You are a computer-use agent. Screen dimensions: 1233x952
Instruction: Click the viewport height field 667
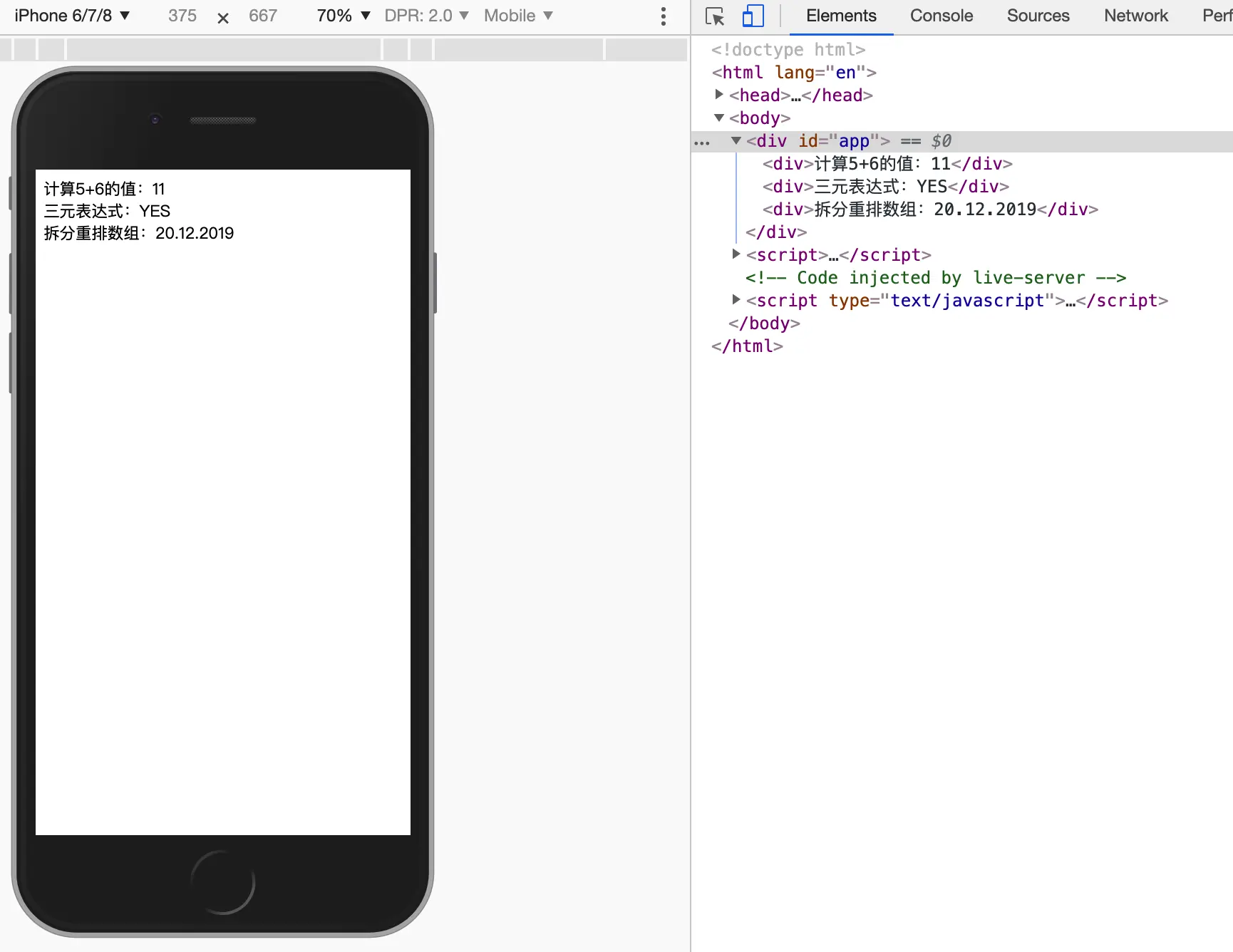[x=263, y=16]
